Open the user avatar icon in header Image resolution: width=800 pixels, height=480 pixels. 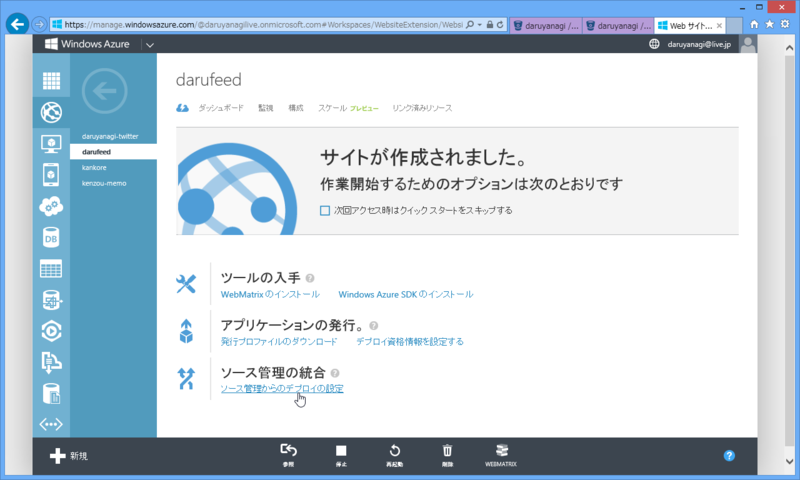point(748,44)
